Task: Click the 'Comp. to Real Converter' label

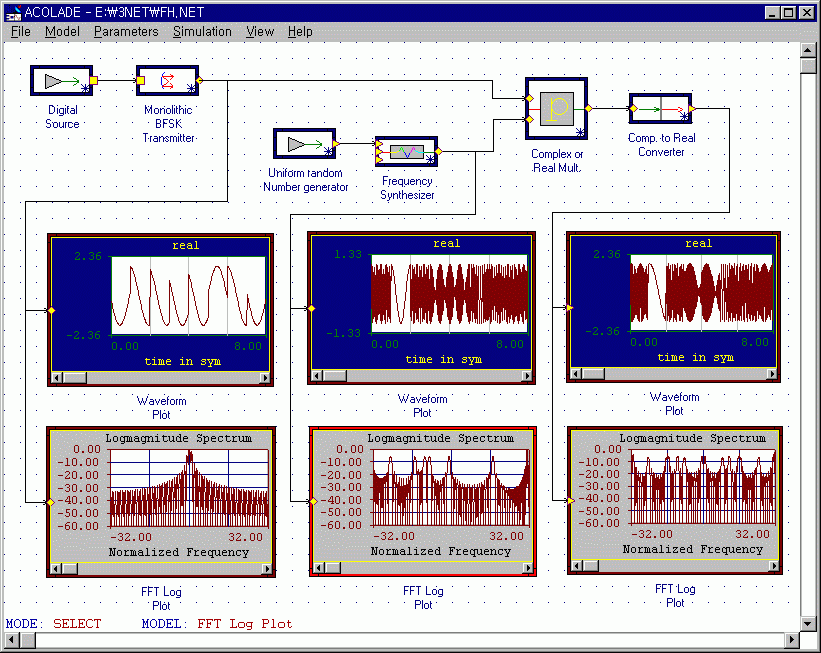Action: click(x=661, y=145)
